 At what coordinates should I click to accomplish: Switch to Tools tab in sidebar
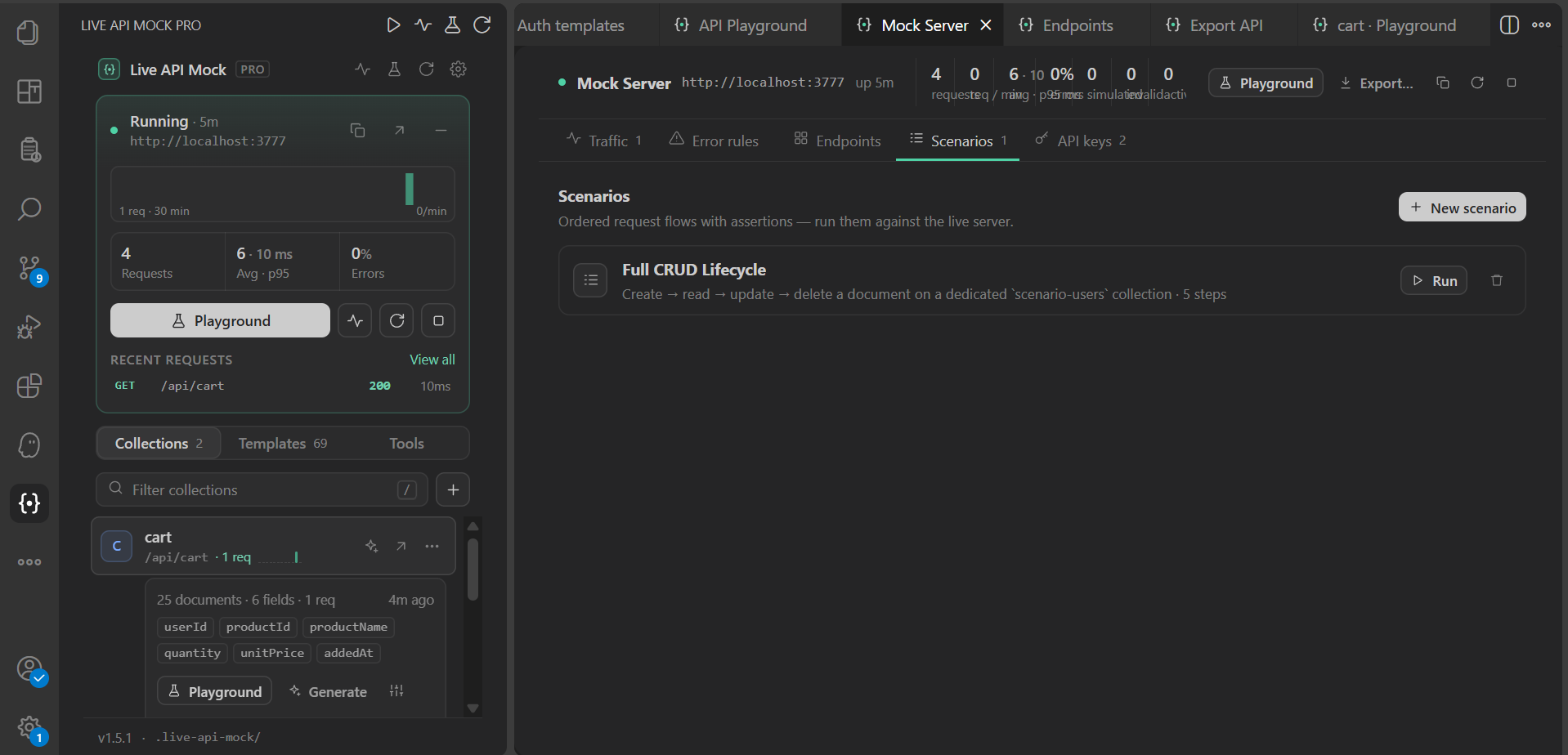[x=406, y=443]
